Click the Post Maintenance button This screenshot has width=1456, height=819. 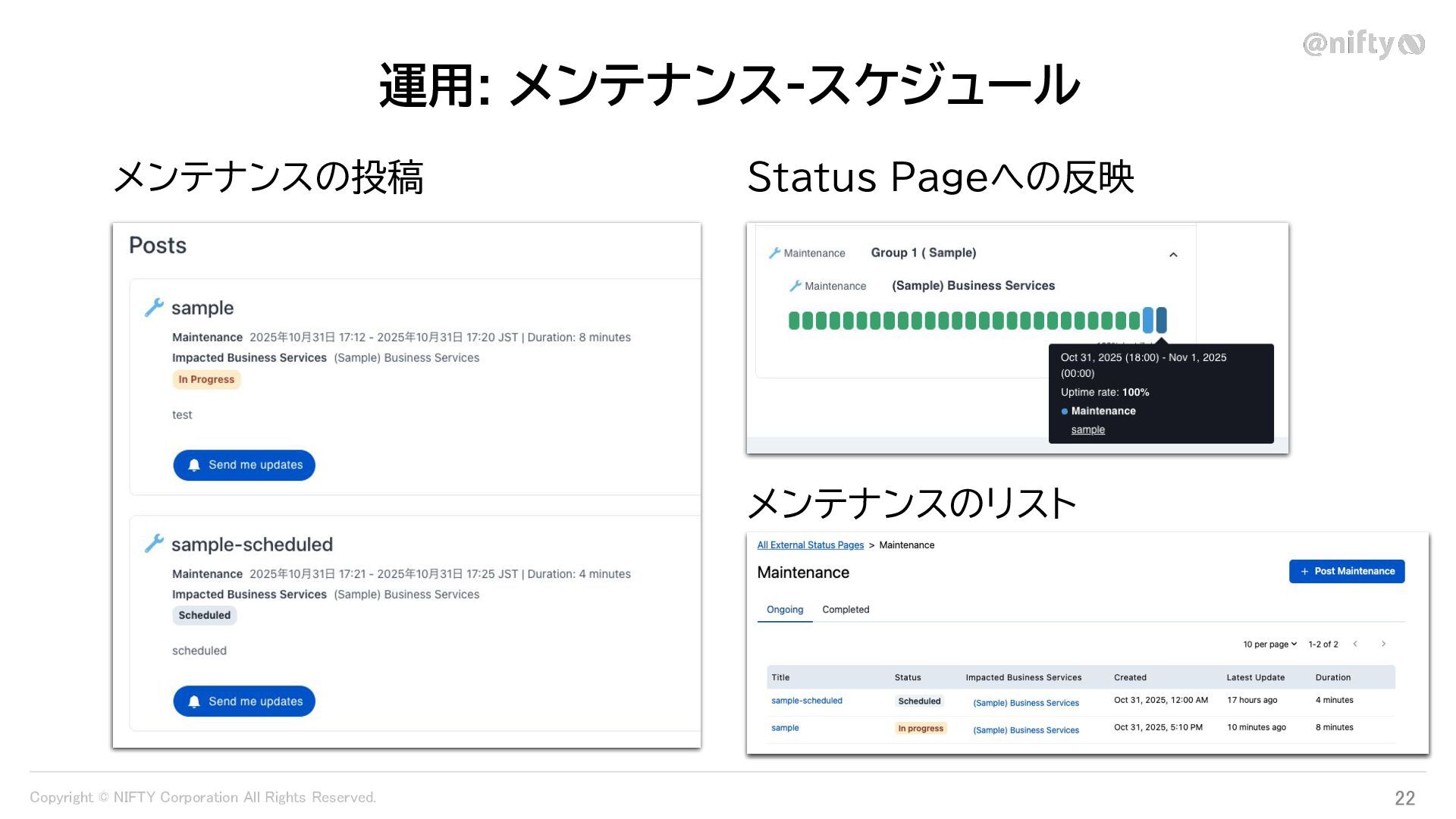click(x=1347, y=571)
